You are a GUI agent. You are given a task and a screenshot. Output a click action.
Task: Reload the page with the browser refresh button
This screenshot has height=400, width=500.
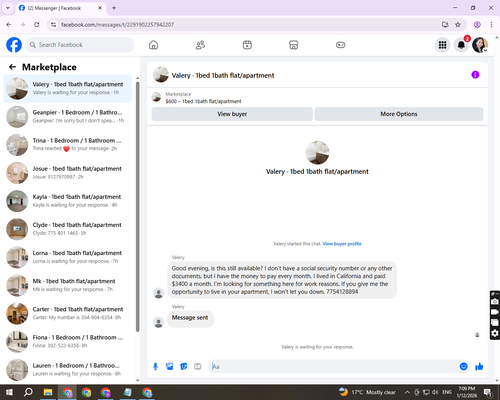click(x=37, y=25)
